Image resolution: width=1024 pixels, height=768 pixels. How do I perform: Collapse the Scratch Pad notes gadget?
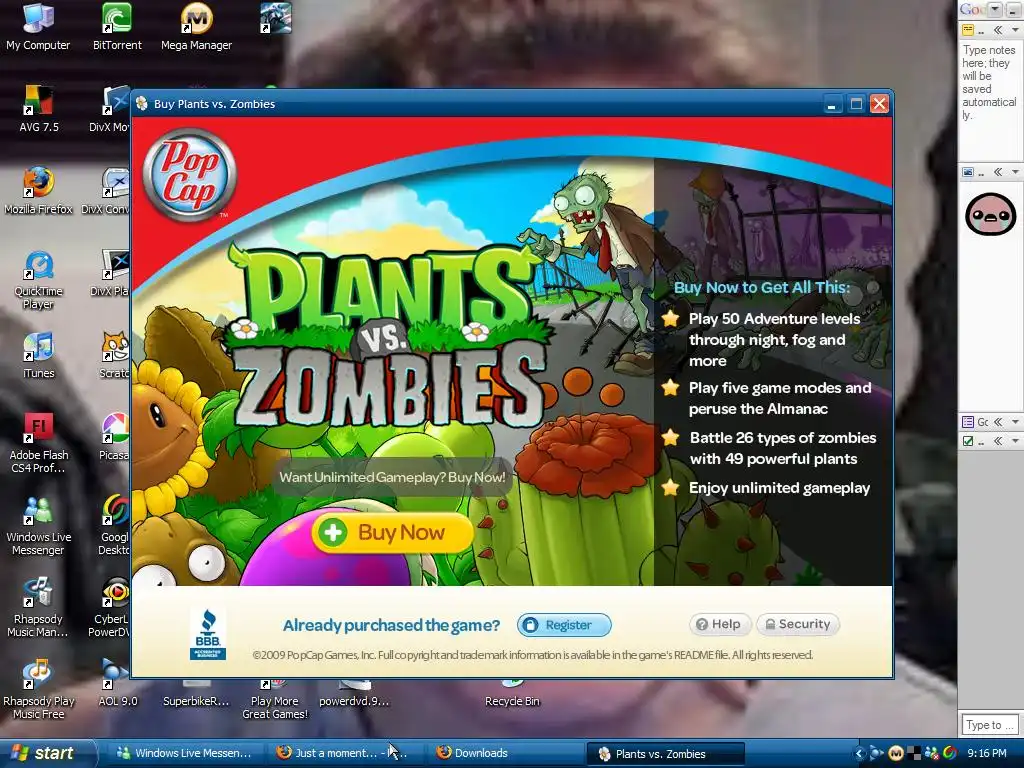(x=998, y=30)
